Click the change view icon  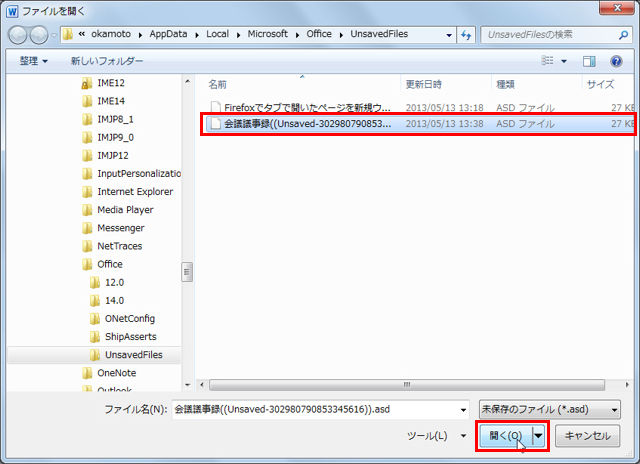[547, 61]
